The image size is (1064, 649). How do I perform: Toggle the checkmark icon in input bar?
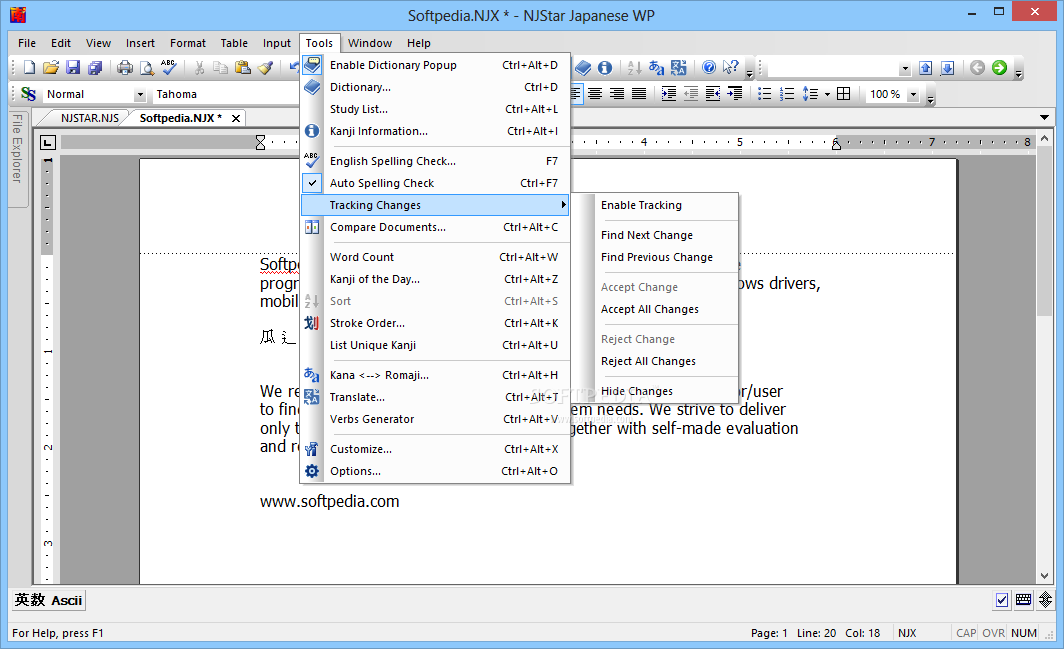pos(1002,599)
